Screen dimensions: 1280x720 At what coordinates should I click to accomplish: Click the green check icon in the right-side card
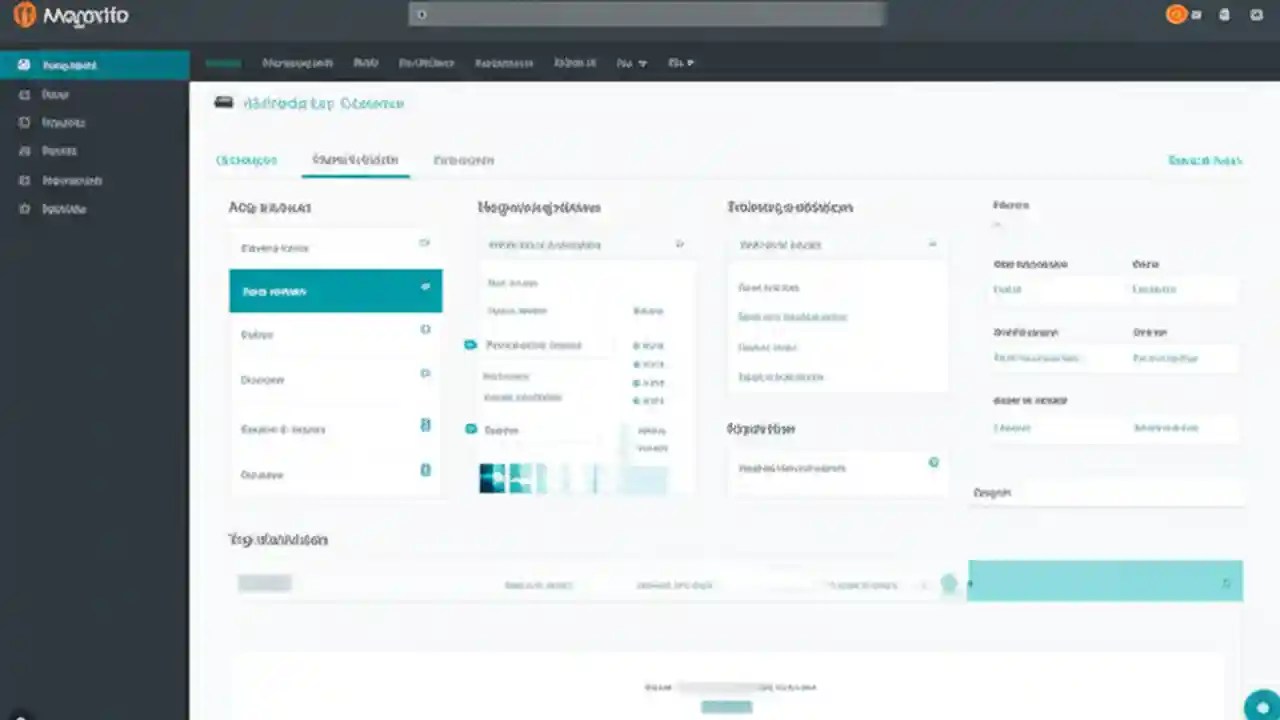tap(934, 462)
